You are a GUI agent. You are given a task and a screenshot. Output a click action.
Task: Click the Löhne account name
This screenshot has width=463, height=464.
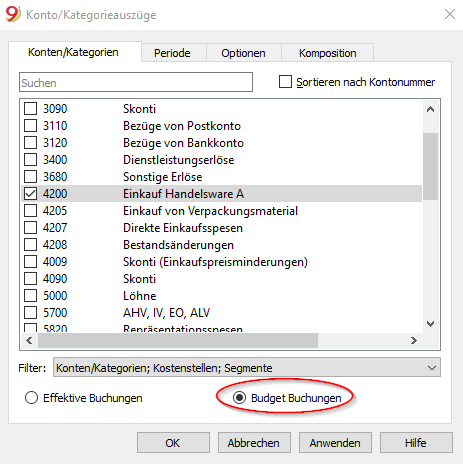point(139,296)
